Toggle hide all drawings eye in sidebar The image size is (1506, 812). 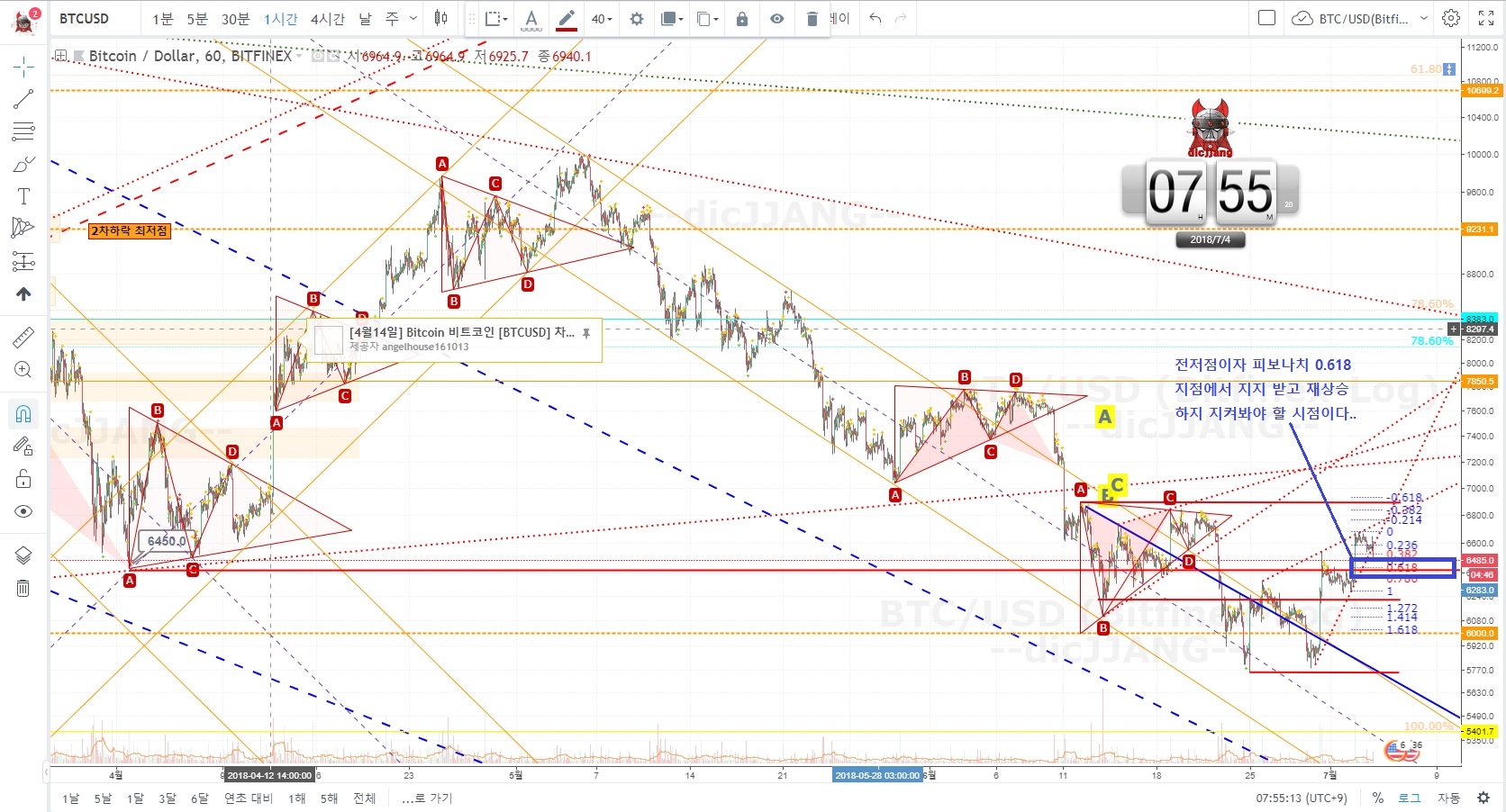[23, 511]
